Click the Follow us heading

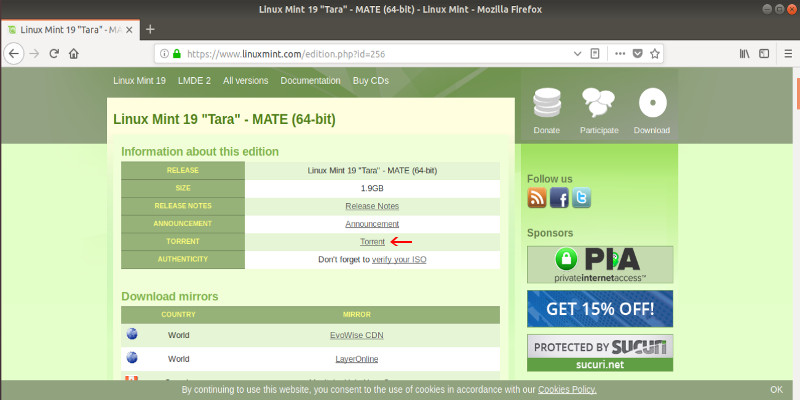(x=549, y=179)
